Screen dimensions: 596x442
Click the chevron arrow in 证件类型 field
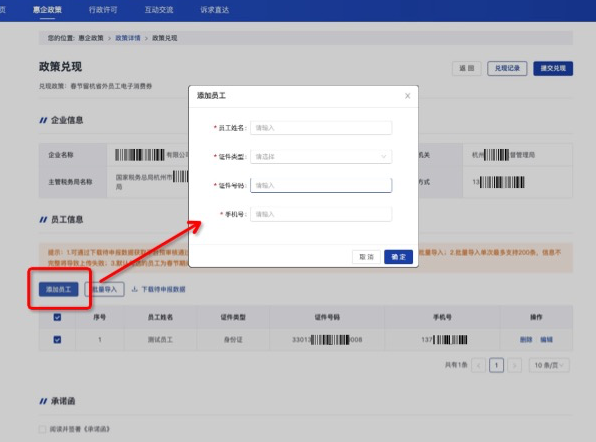384,157
